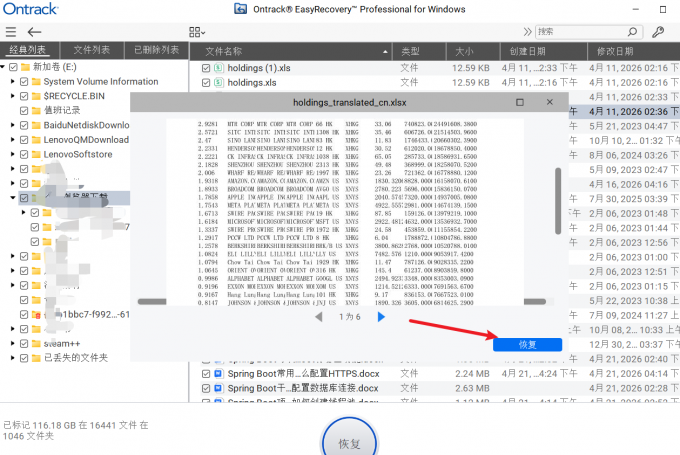
Task: Click the holdings (1).xls file icon
Action: pyautogui.click(x=219, y=68)
